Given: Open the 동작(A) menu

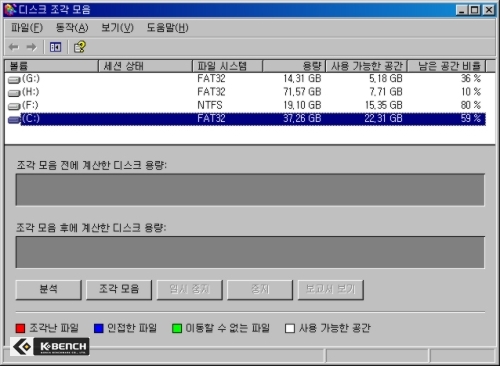Looking at the screenshot, I should [72, 28].
